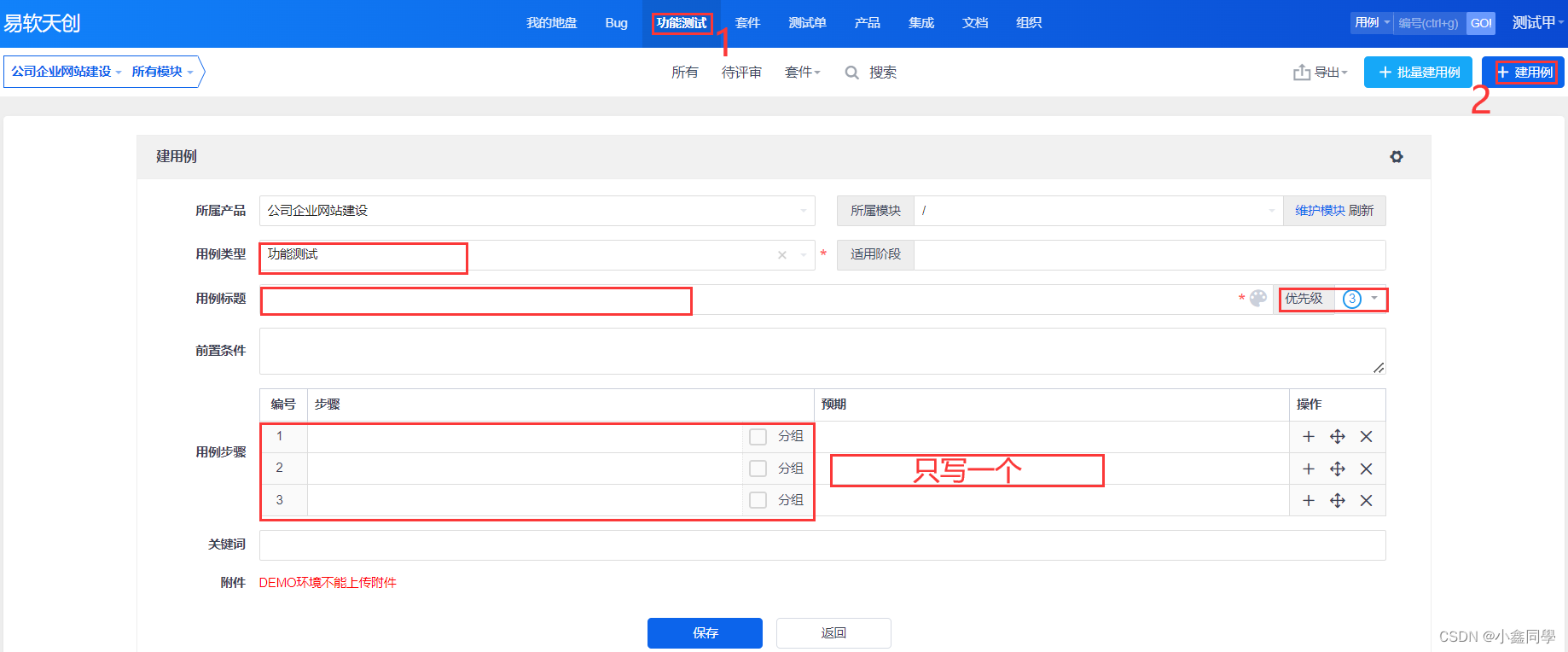Open 套件 in the top navigation bar
1568x652 pixels.
point(747,23)
